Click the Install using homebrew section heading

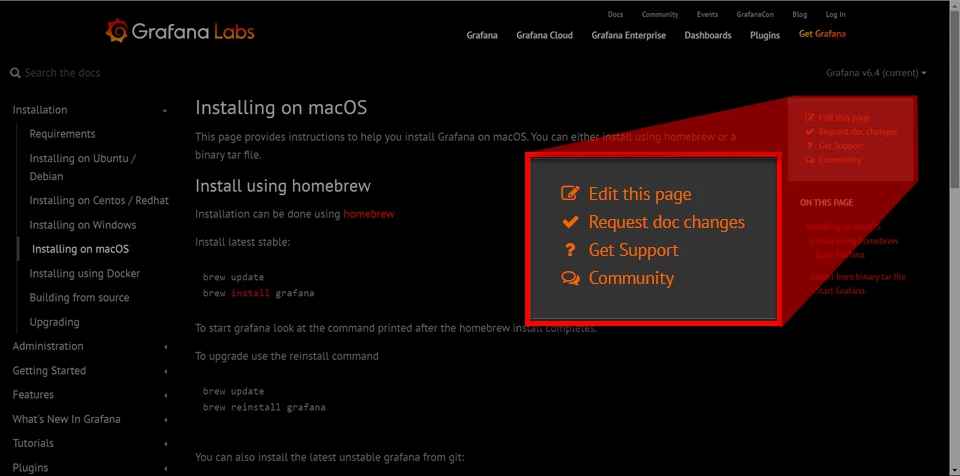point(283,185)
